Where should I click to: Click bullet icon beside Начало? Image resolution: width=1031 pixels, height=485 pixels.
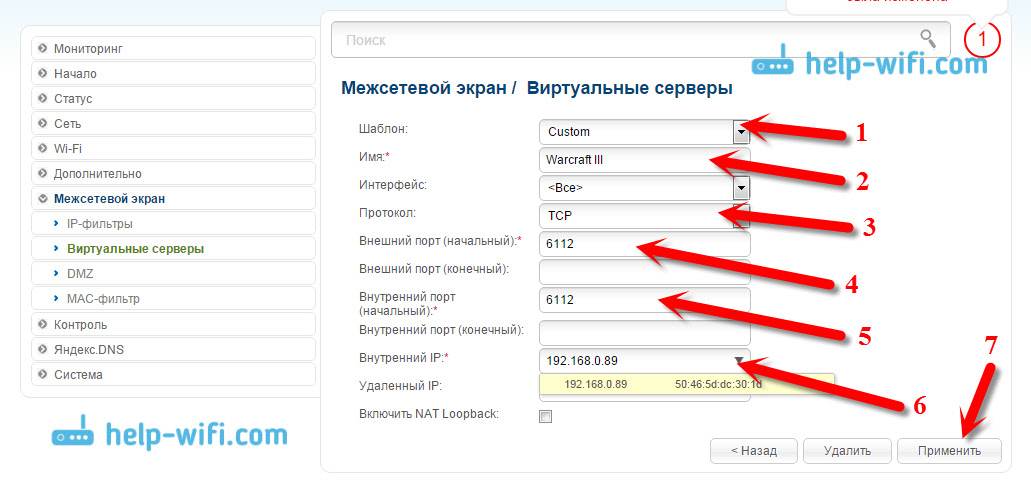(x=43, y=73)
